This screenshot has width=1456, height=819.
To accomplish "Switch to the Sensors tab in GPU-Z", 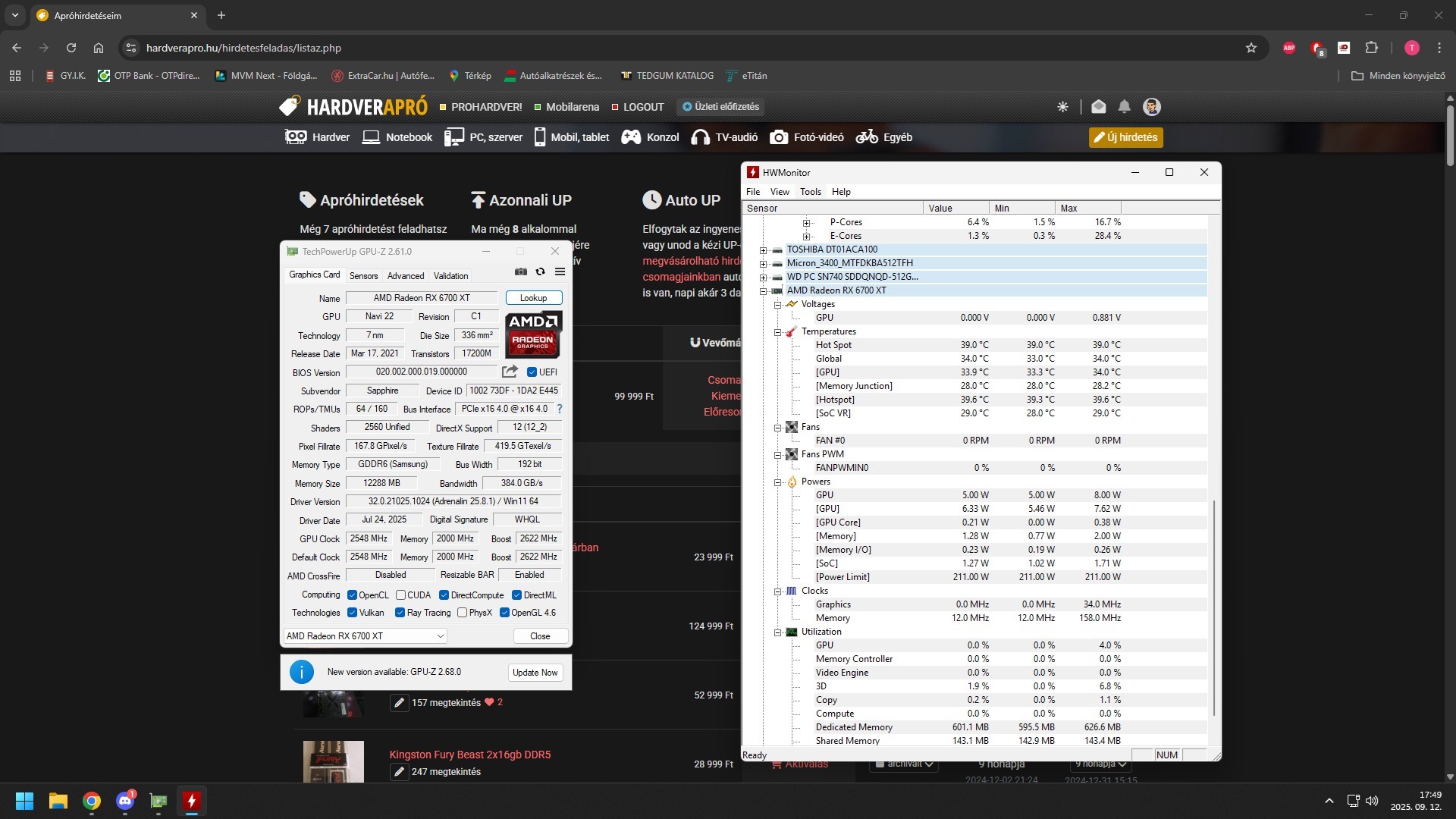I will [363, 276].
